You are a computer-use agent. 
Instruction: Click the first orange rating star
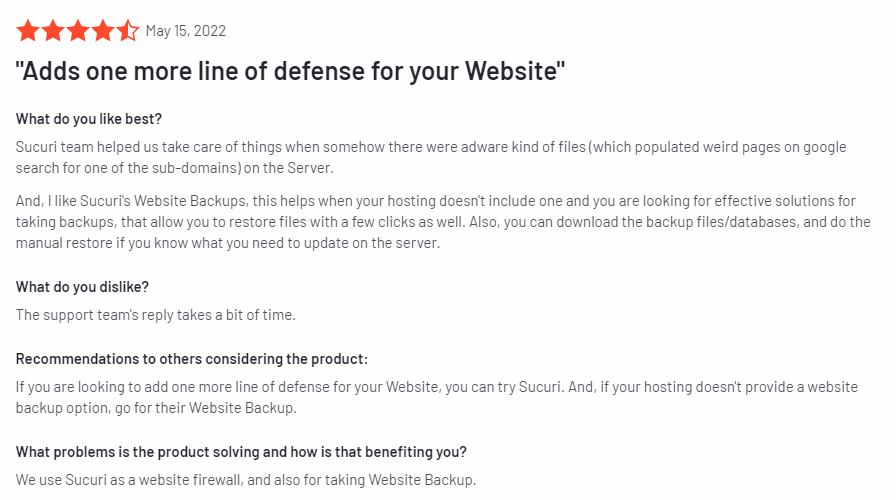click(x=27, y=31)
